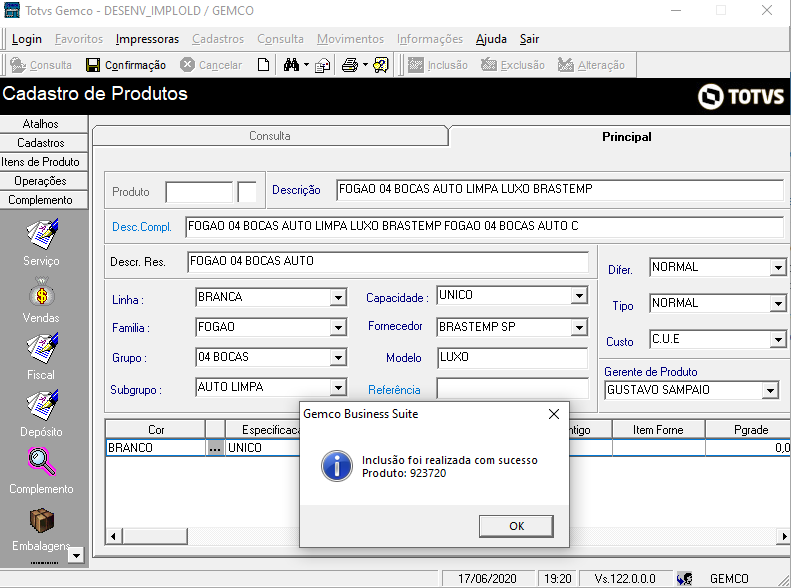The width and height of the screenshot is (791, 588).
Task: Click the help question mark icon
Action: [x=381, y=65]
